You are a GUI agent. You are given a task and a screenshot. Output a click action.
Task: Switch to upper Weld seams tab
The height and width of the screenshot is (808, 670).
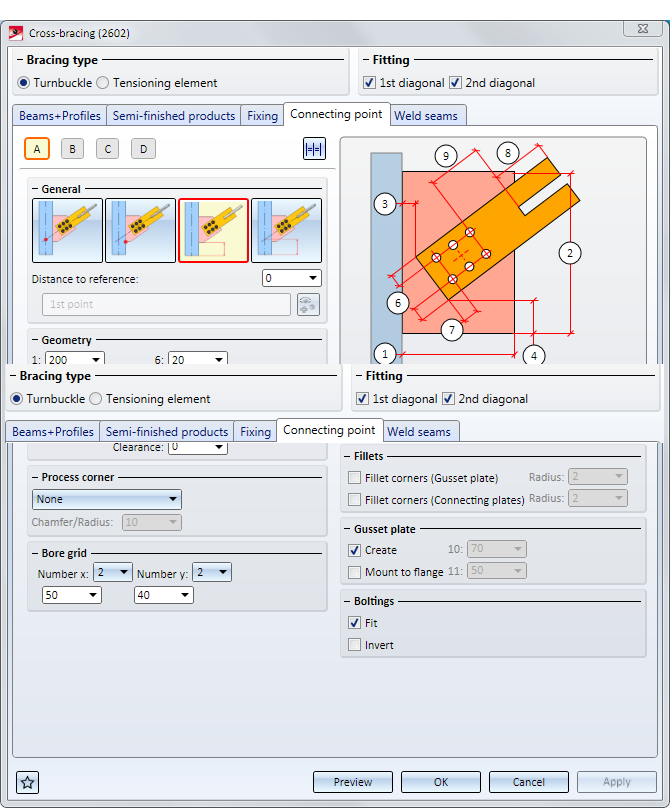coord(426,115)
